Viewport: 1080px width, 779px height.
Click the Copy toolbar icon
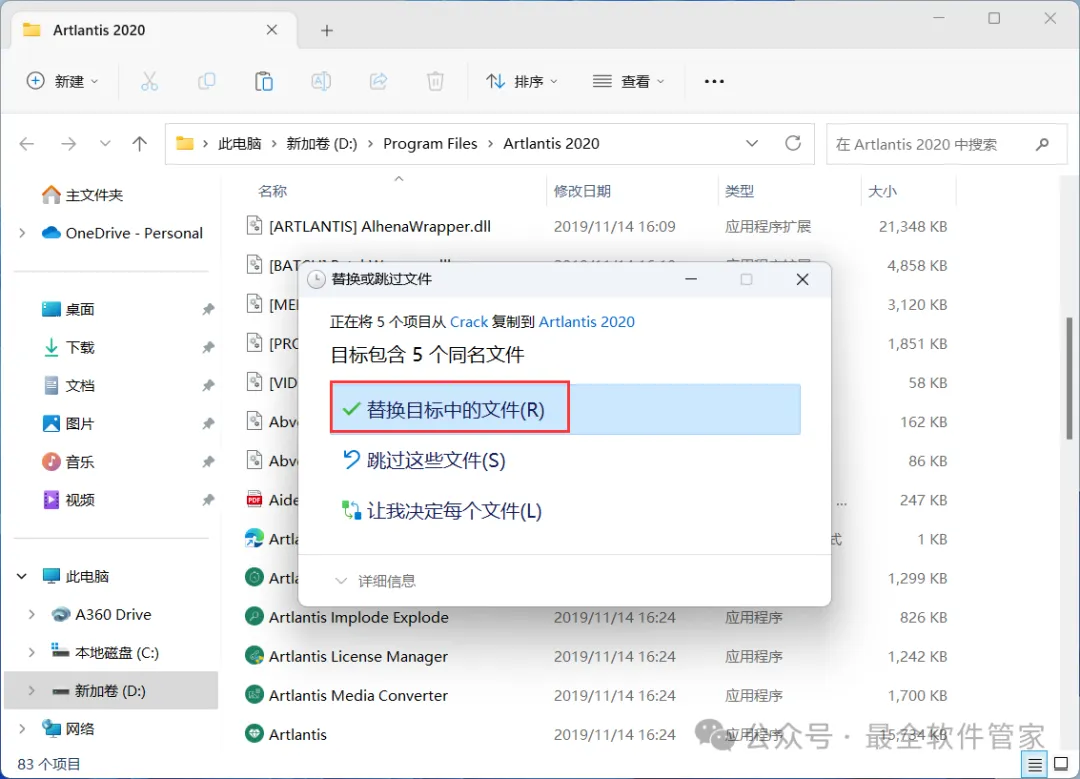tap(207, 81)
